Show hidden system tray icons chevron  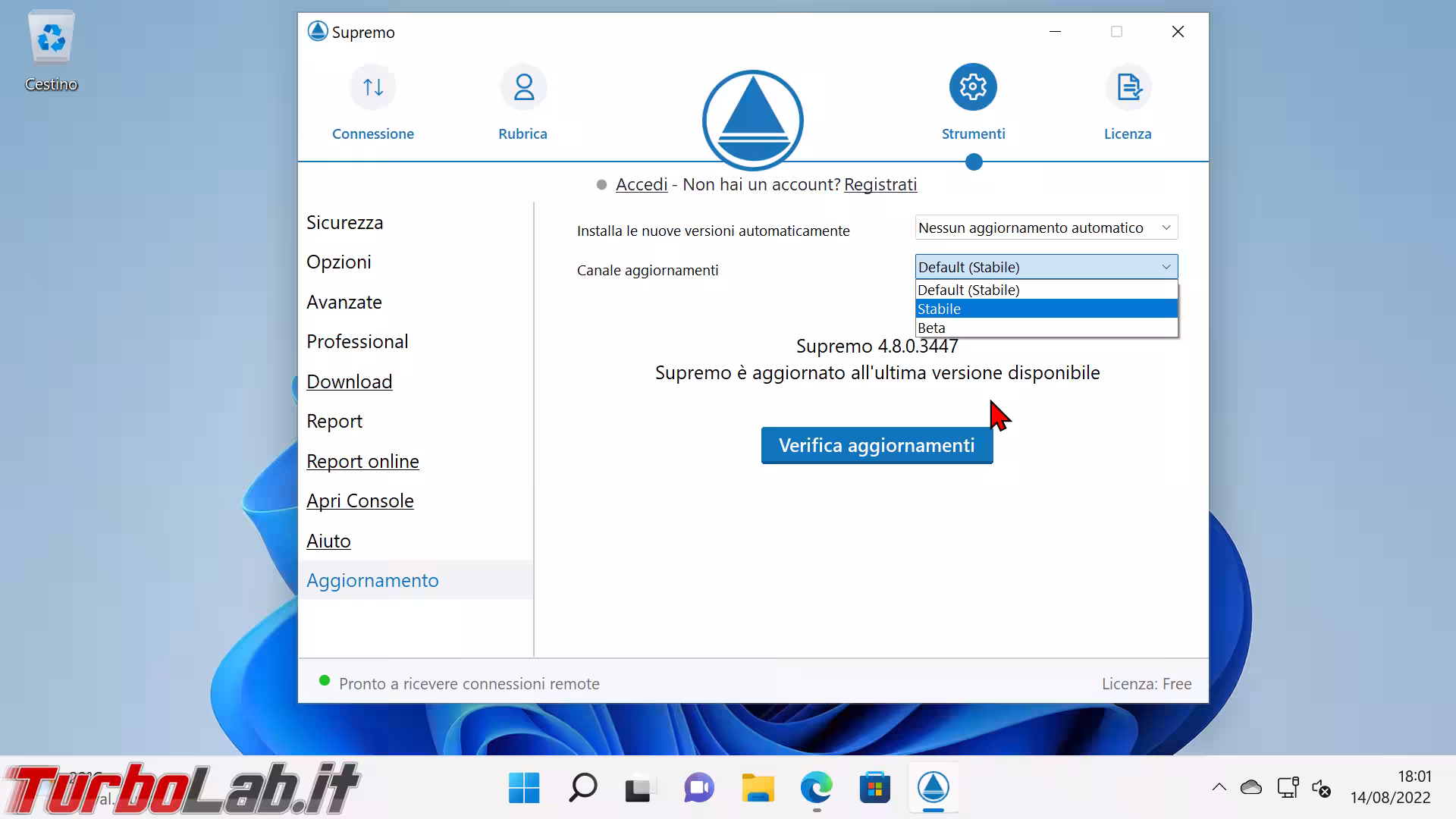[x=1219, y=787]
